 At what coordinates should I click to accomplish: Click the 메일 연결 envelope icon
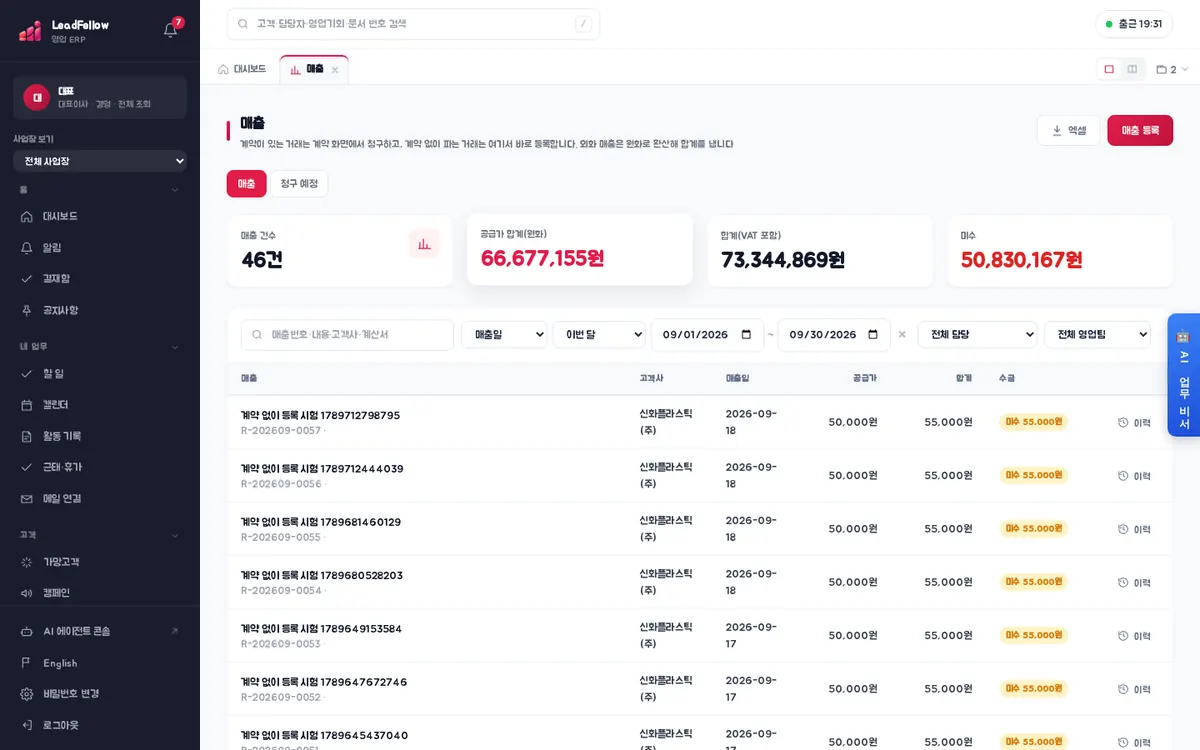pyautogui.click(x=27, y=498)
